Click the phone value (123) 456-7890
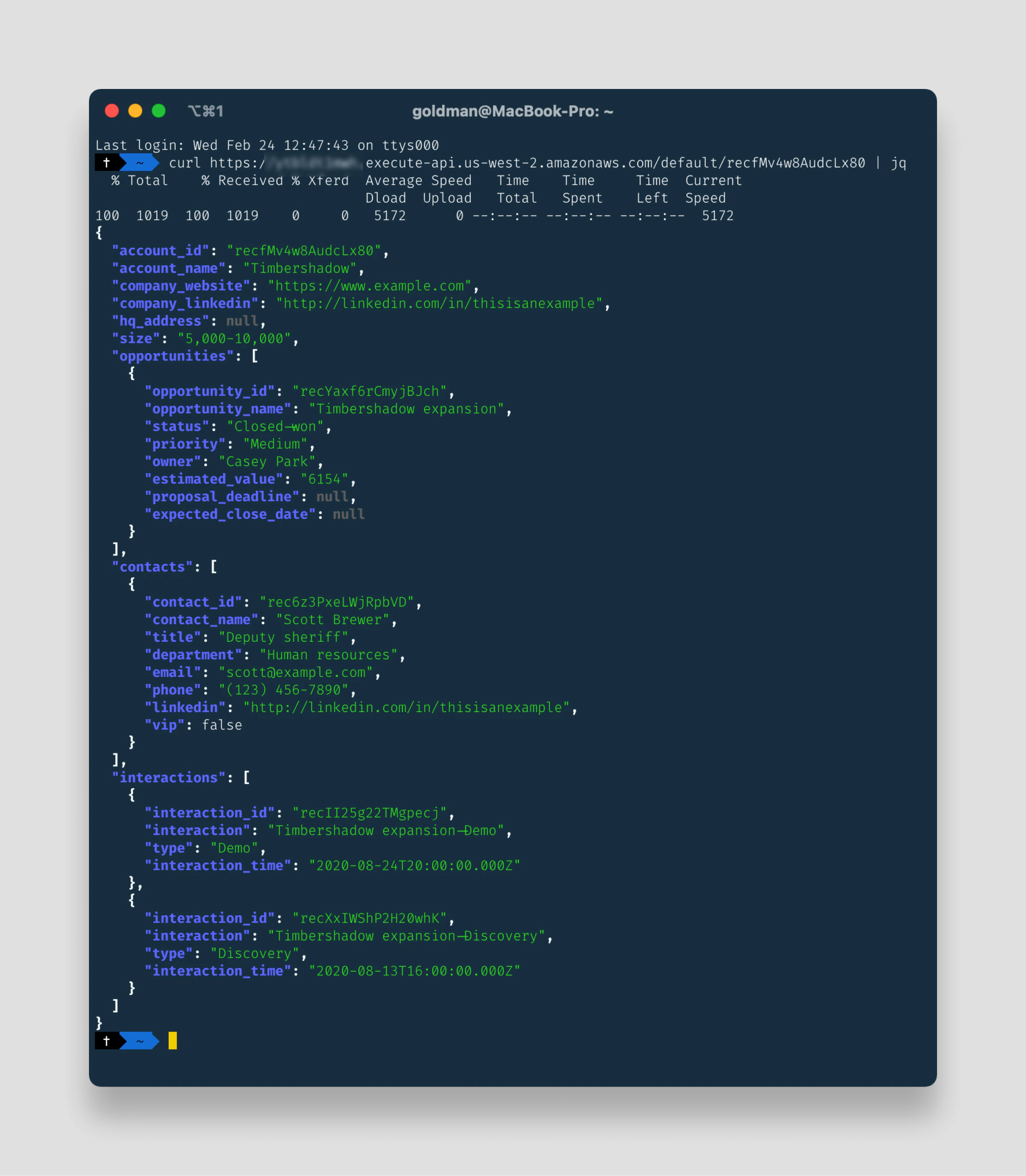Image resolution: width=1026 pixels, height=1176 pixels. pyautogui.click(x=284, y=690)
